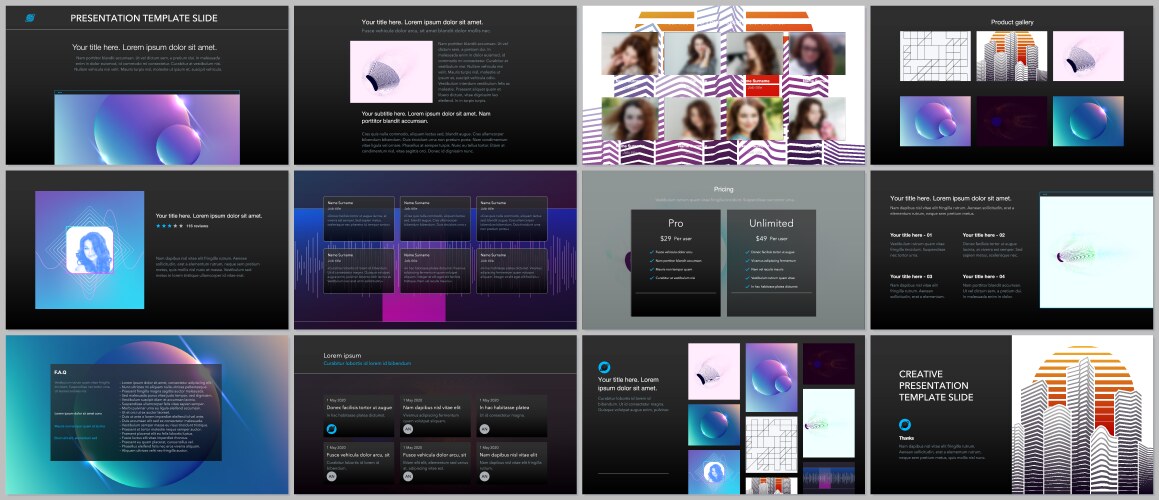
Task: Click the blue logo in the Donec facilisis card
Action: tap(332, 428)
